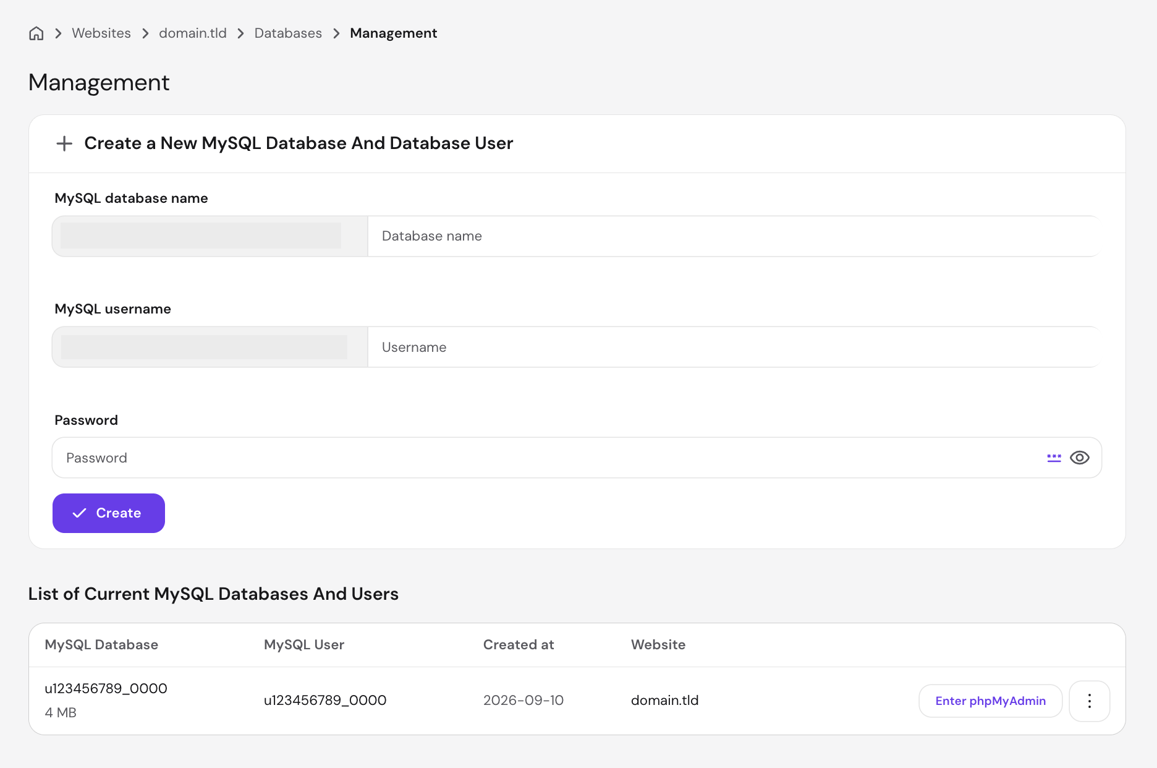Select database name u123456789_0000 with 4 MB
This screenshot has width=1157, height=768.
tap(106, 688)
